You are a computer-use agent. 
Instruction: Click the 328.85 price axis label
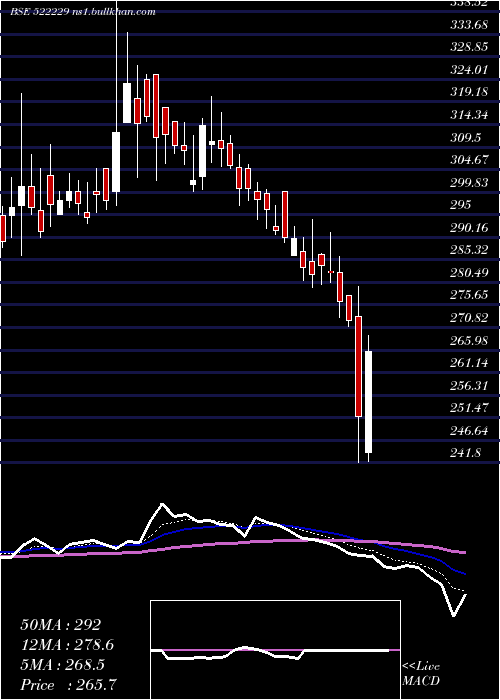click(468, 47)
